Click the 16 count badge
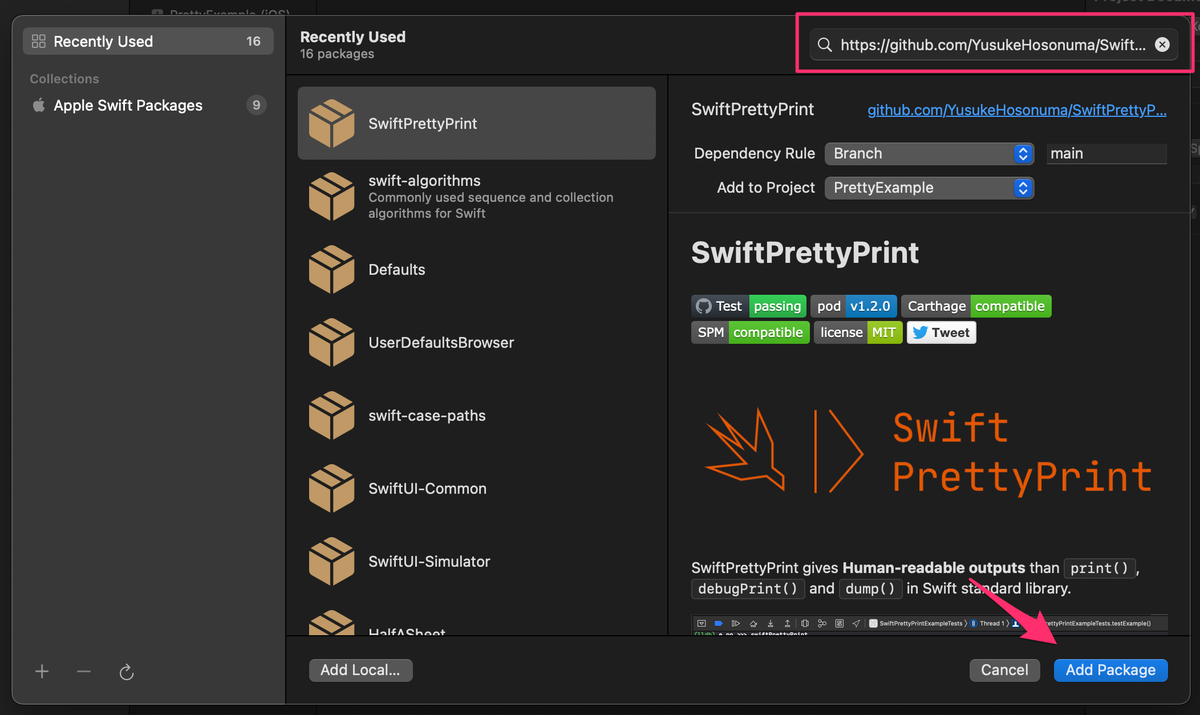 point(253,41)
